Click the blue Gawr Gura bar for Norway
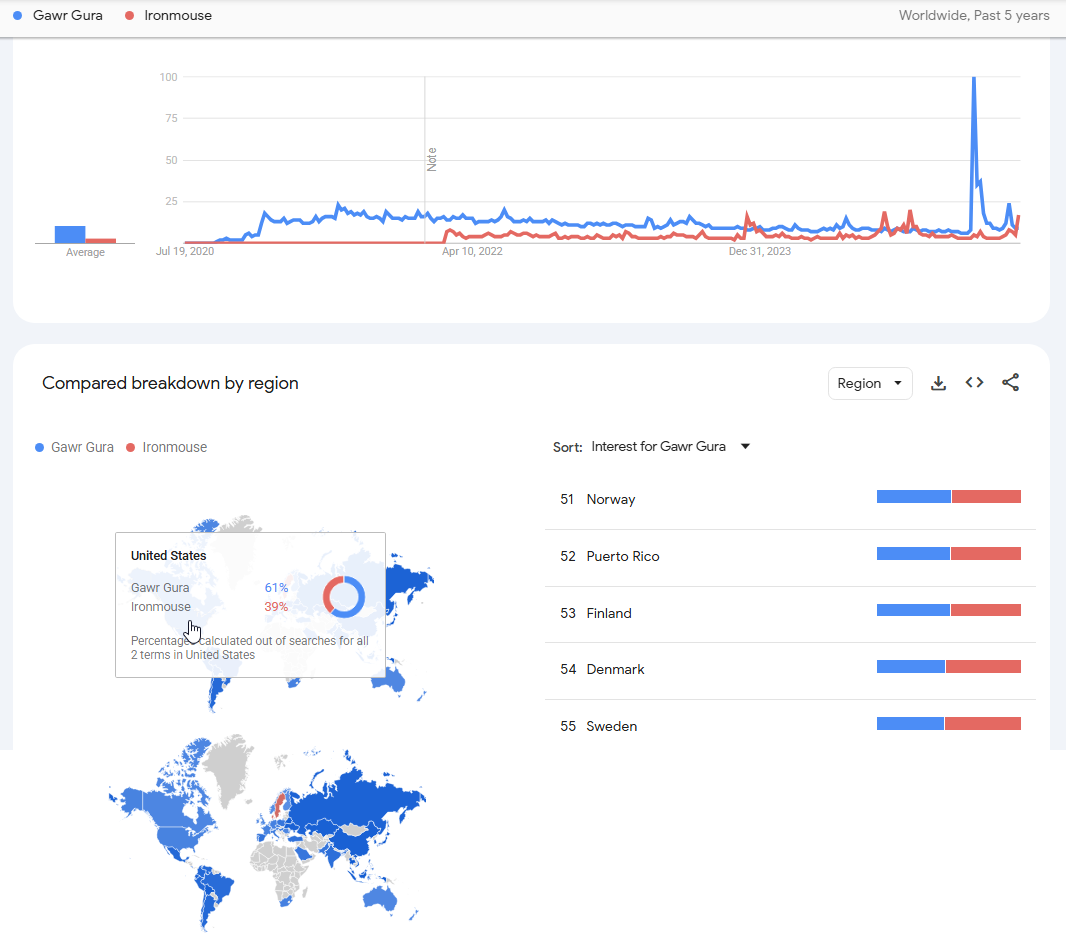1066x938 pixels. pyautogui.click(x=914, y=497)
